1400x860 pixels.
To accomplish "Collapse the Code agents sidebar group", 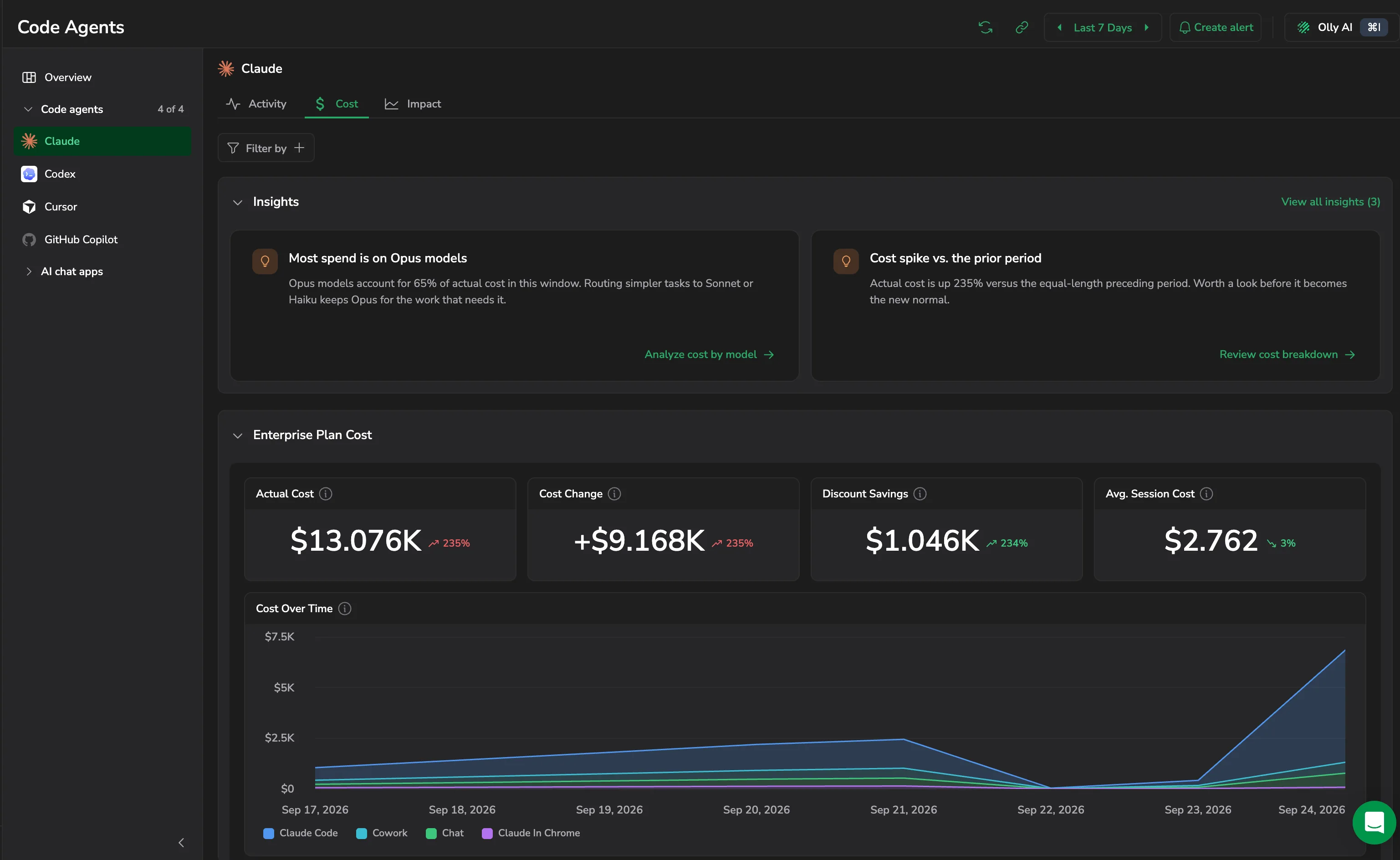I will click(x=28, y=109).
